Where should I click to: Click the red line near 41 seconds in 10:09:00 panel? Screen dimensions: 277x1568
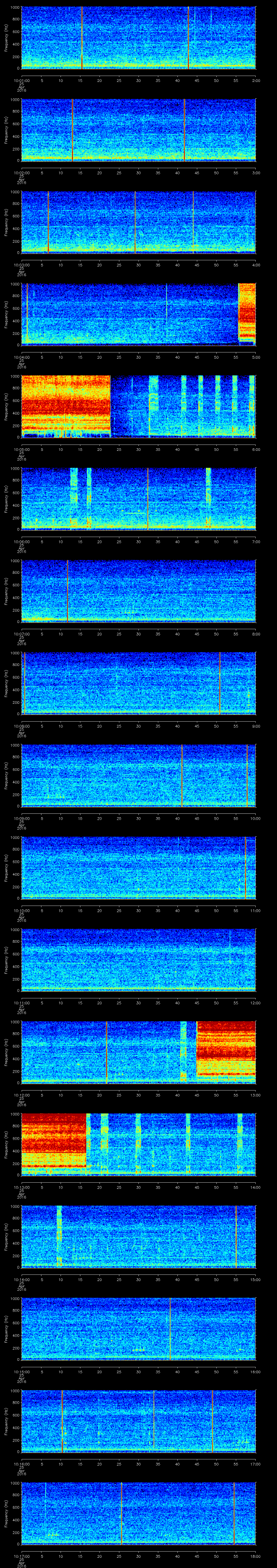(182, 775)
